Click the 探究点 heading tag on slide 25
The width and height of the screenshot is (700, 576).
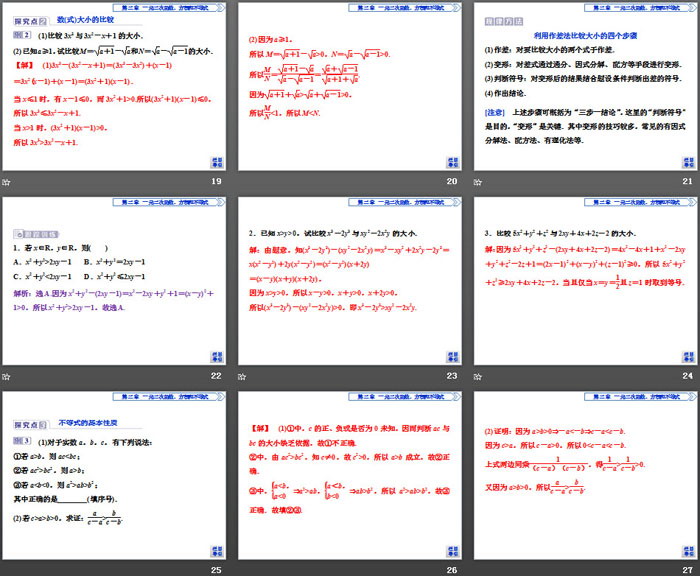(x=25, y=424)
